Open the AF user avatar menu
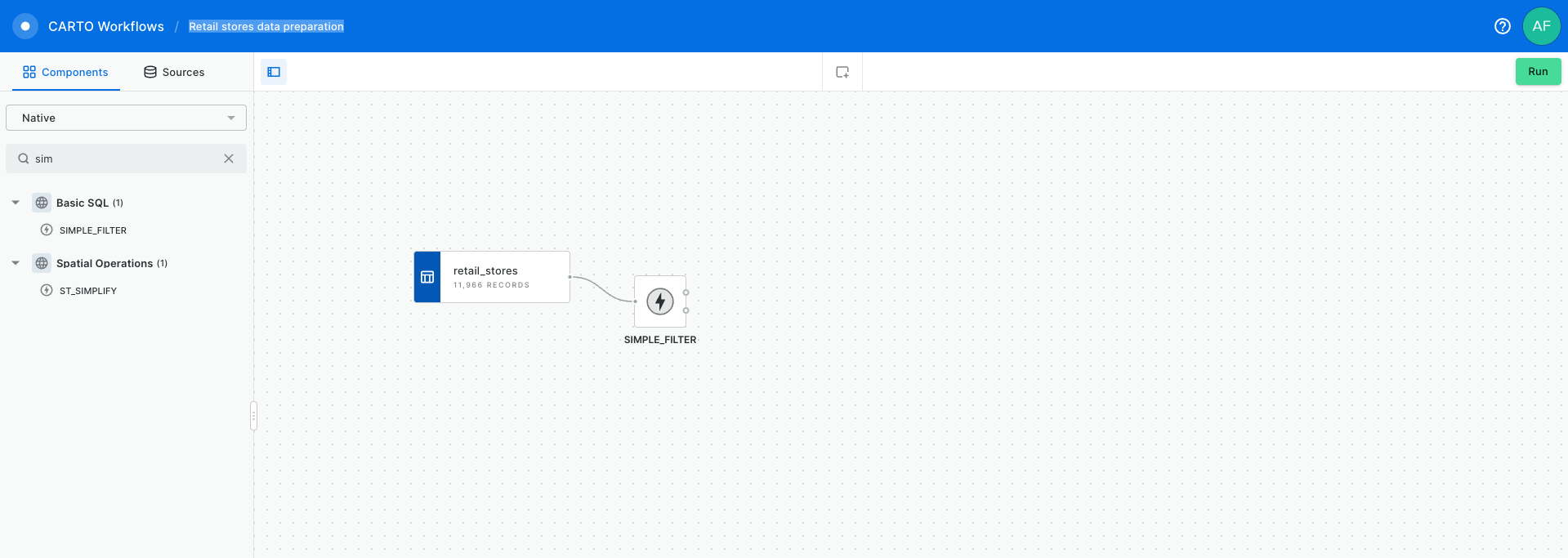 [x=1541, y=26]
